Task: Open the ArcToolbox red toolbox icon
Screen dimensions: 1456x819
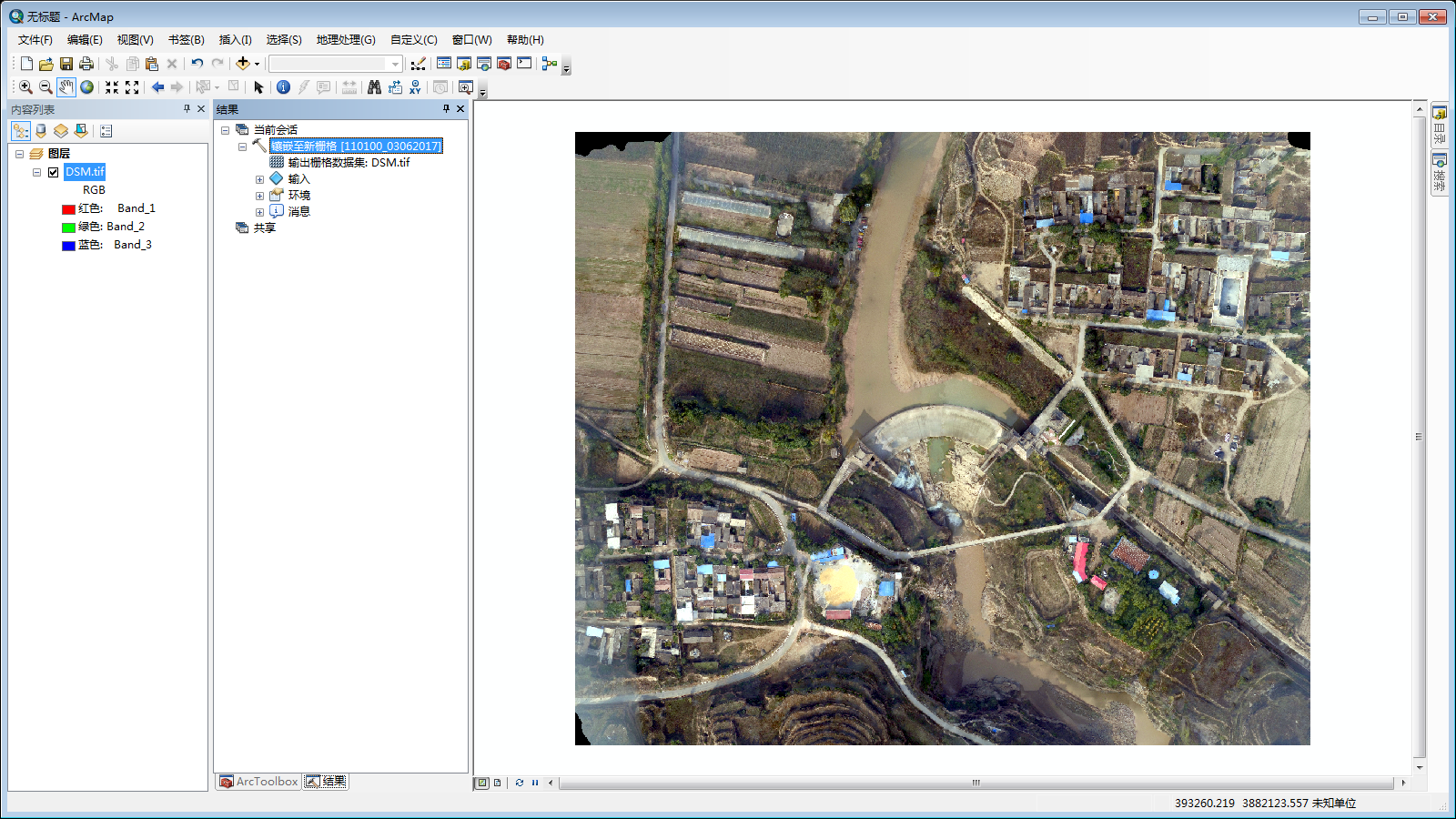Action: [x=504, y=64]
